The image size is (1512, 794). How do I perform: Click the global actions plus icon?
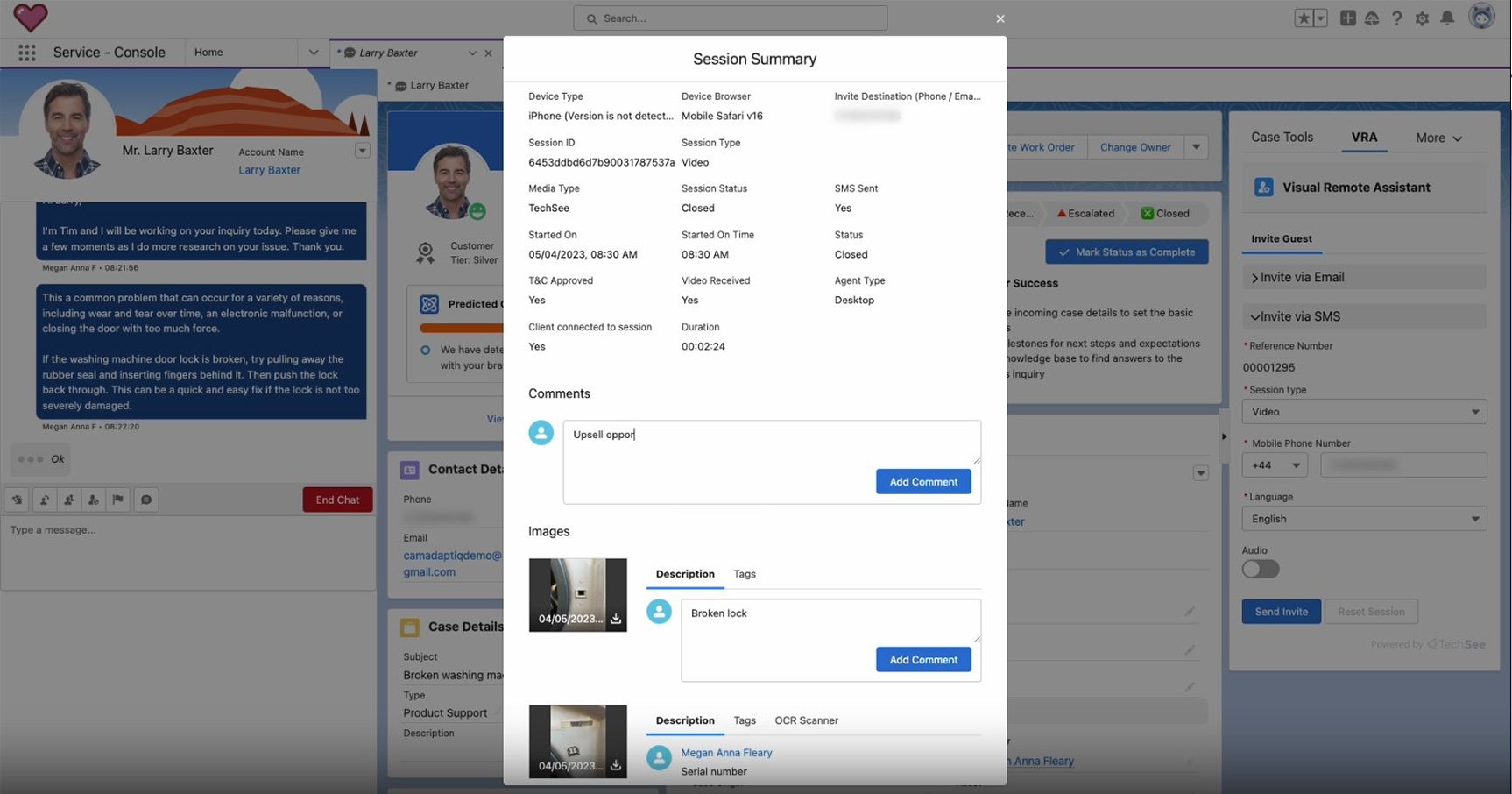pyautogui.click(x=1347, y=18)
